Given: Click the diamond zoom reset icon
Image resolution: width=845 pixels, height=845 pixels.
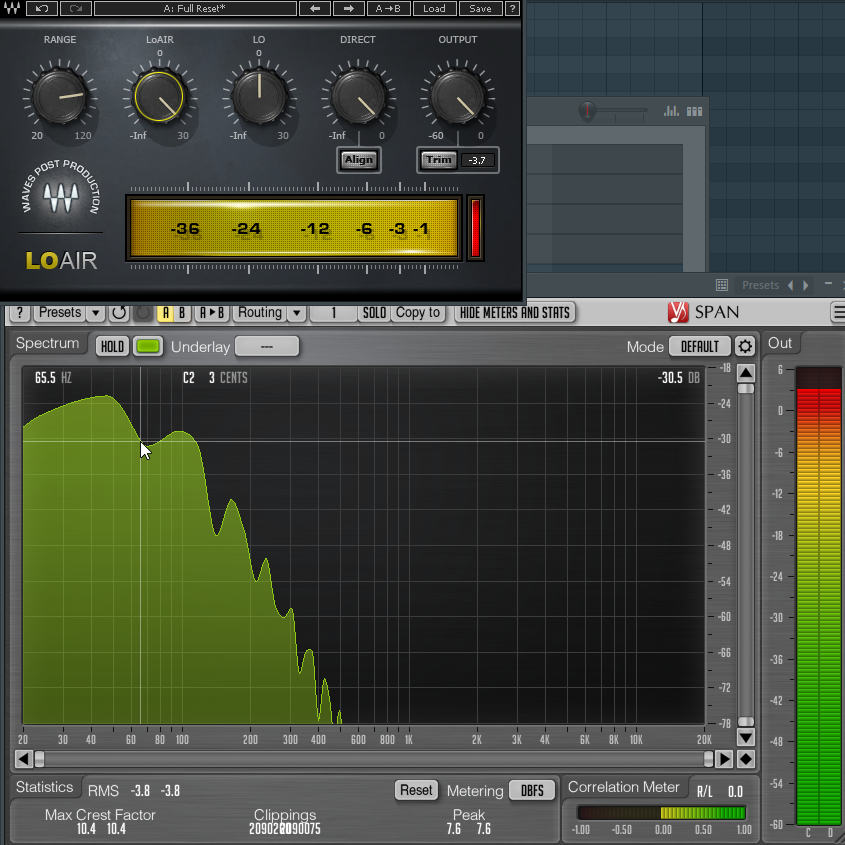Looking at the screenshot, I should pyautogui.click(x=746, y=759).
